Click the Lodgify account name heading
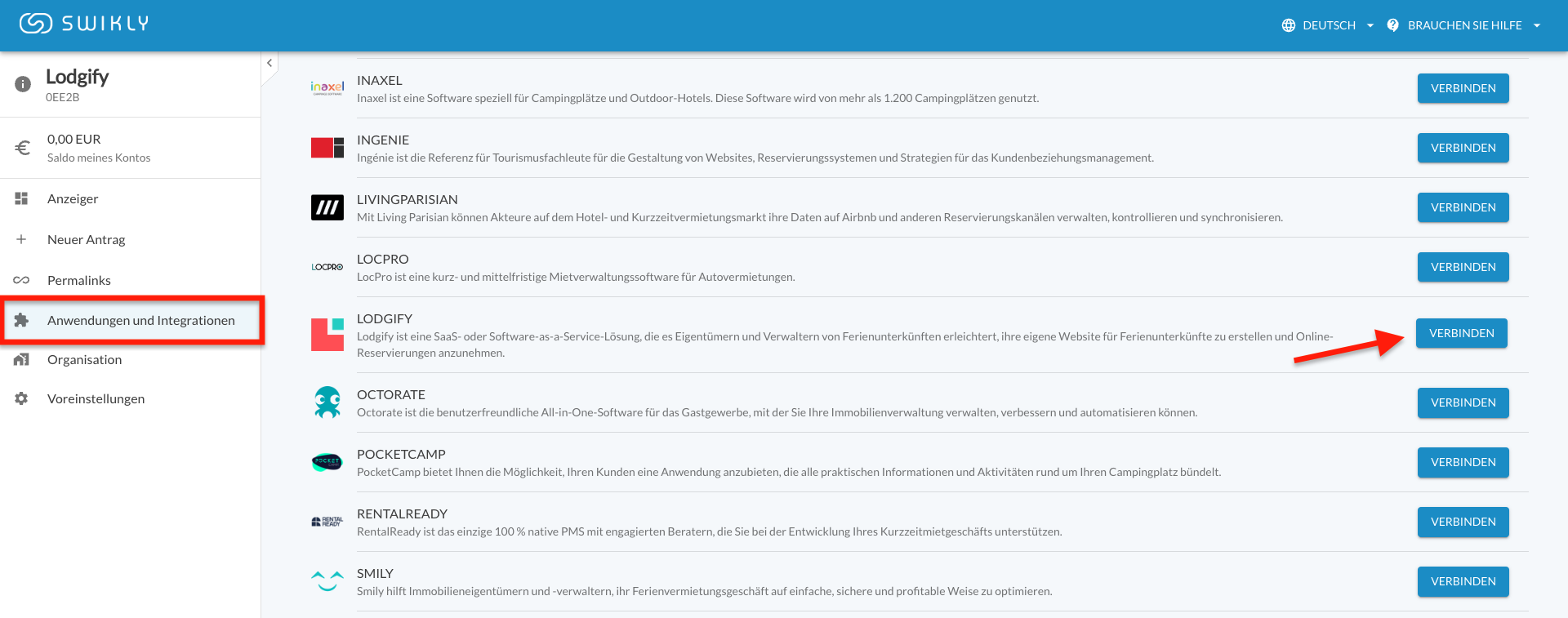Viewport: 1568px width, 618px height. pyautogui.click(x=78, y=77)
